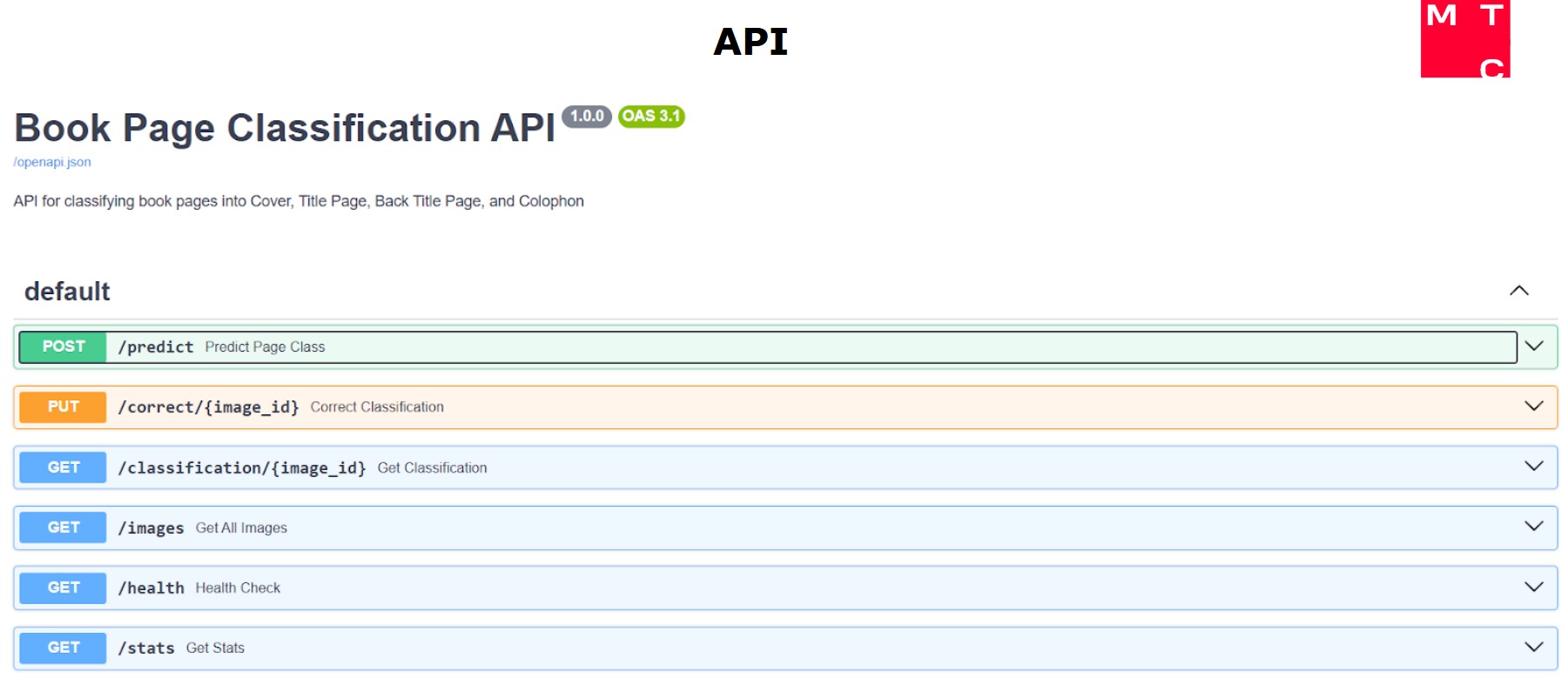1568x679 pixels.
Task: Click the GET badge for /images endpoint
Action: pyautogui.click(x=64, y=528)
